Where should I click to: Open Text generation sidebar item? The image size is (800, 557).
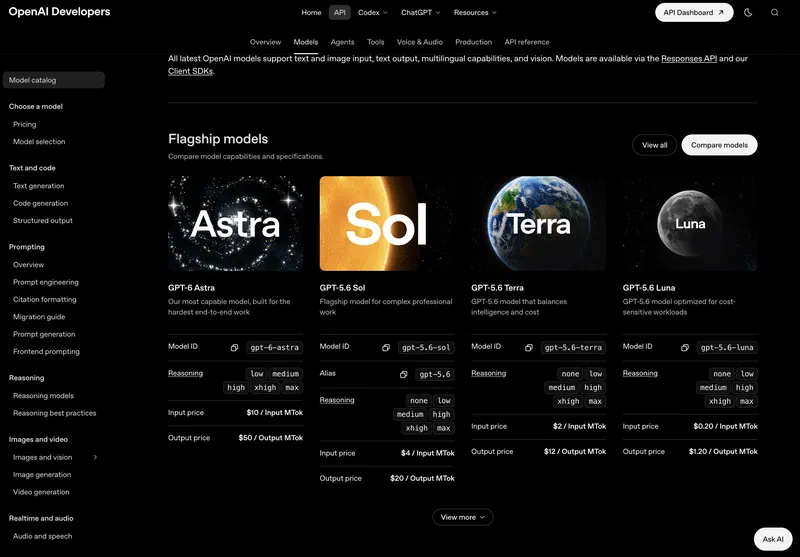pyautogui.click(x=39, y=186)
